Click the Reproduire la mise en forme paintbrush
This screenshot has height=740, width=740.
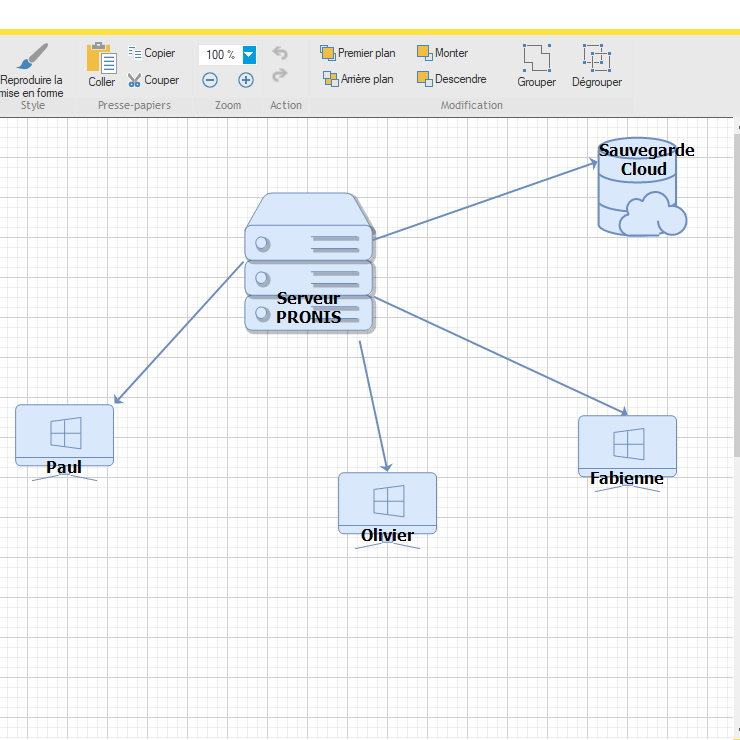(x=32, y=56)
